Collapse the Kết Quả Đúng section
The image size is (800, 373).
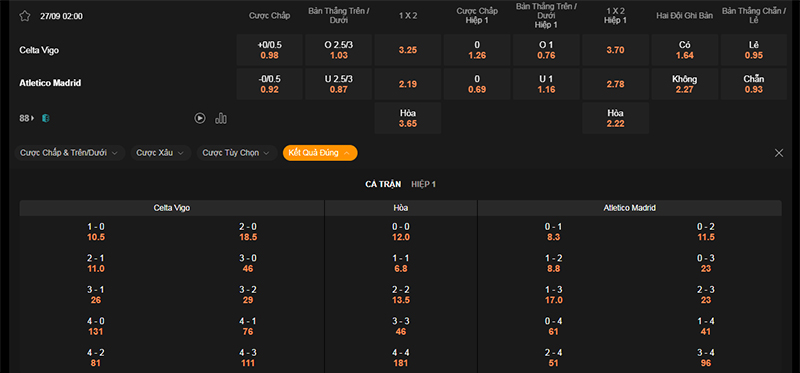click(x=320, y=153)
